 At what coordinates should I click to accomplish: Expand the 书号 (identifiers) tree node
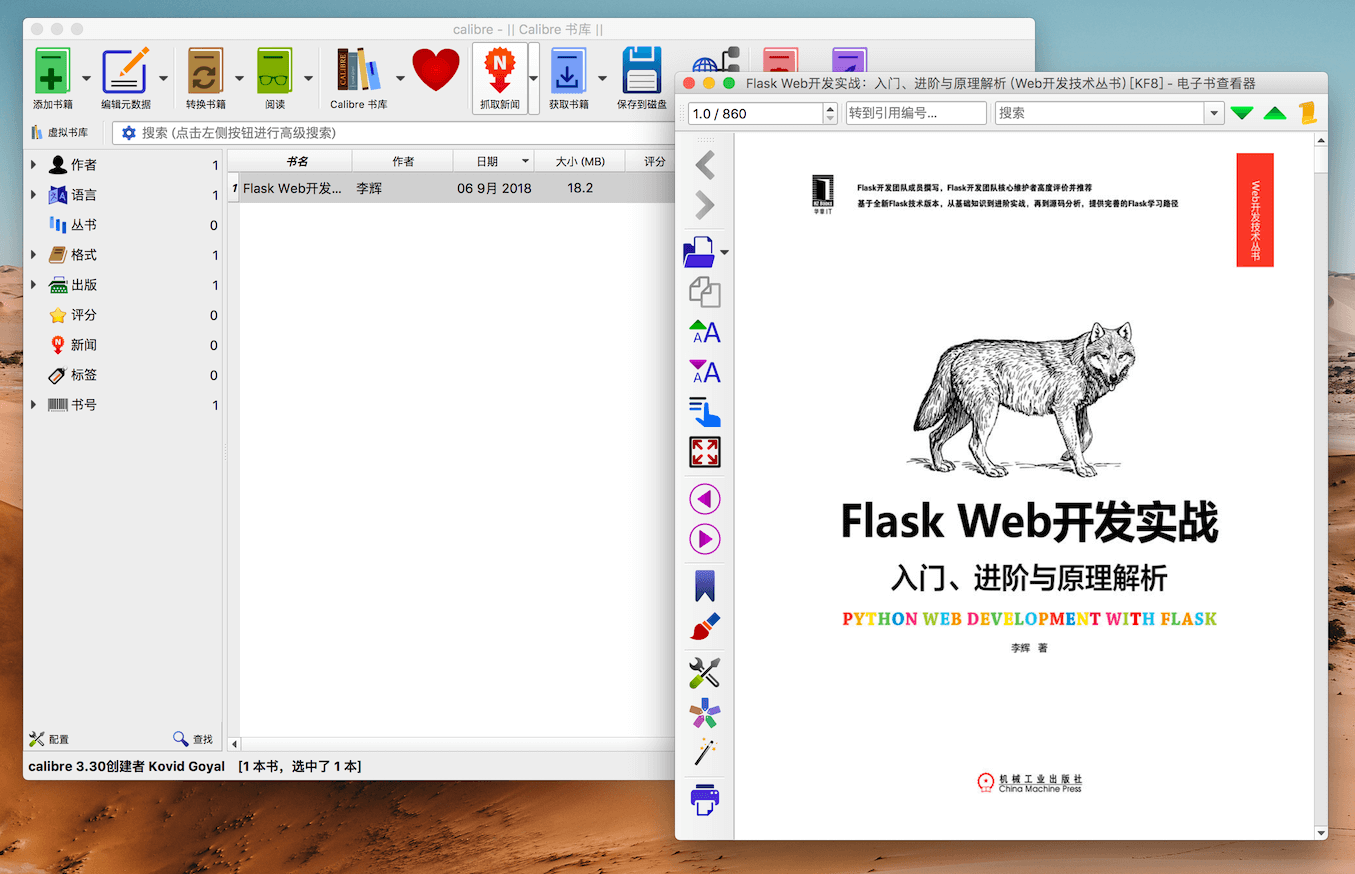[x=33, y=405]
